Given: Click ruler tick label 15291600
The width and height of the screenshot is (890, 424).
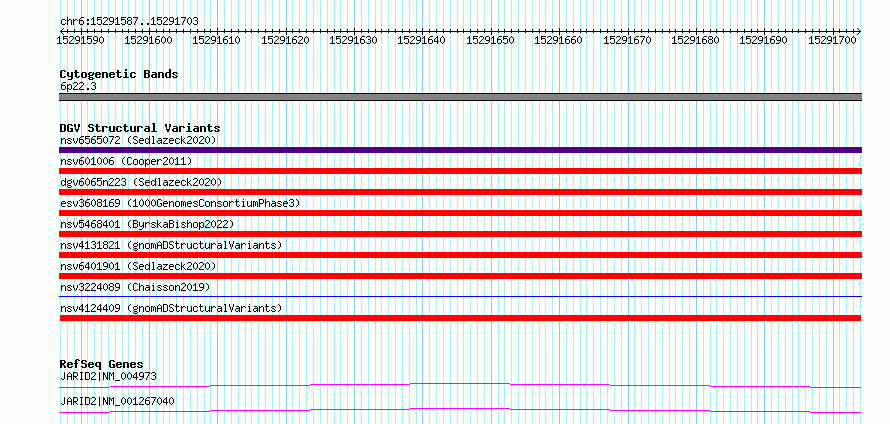Looking at the screenshot, I should [148, 40].
